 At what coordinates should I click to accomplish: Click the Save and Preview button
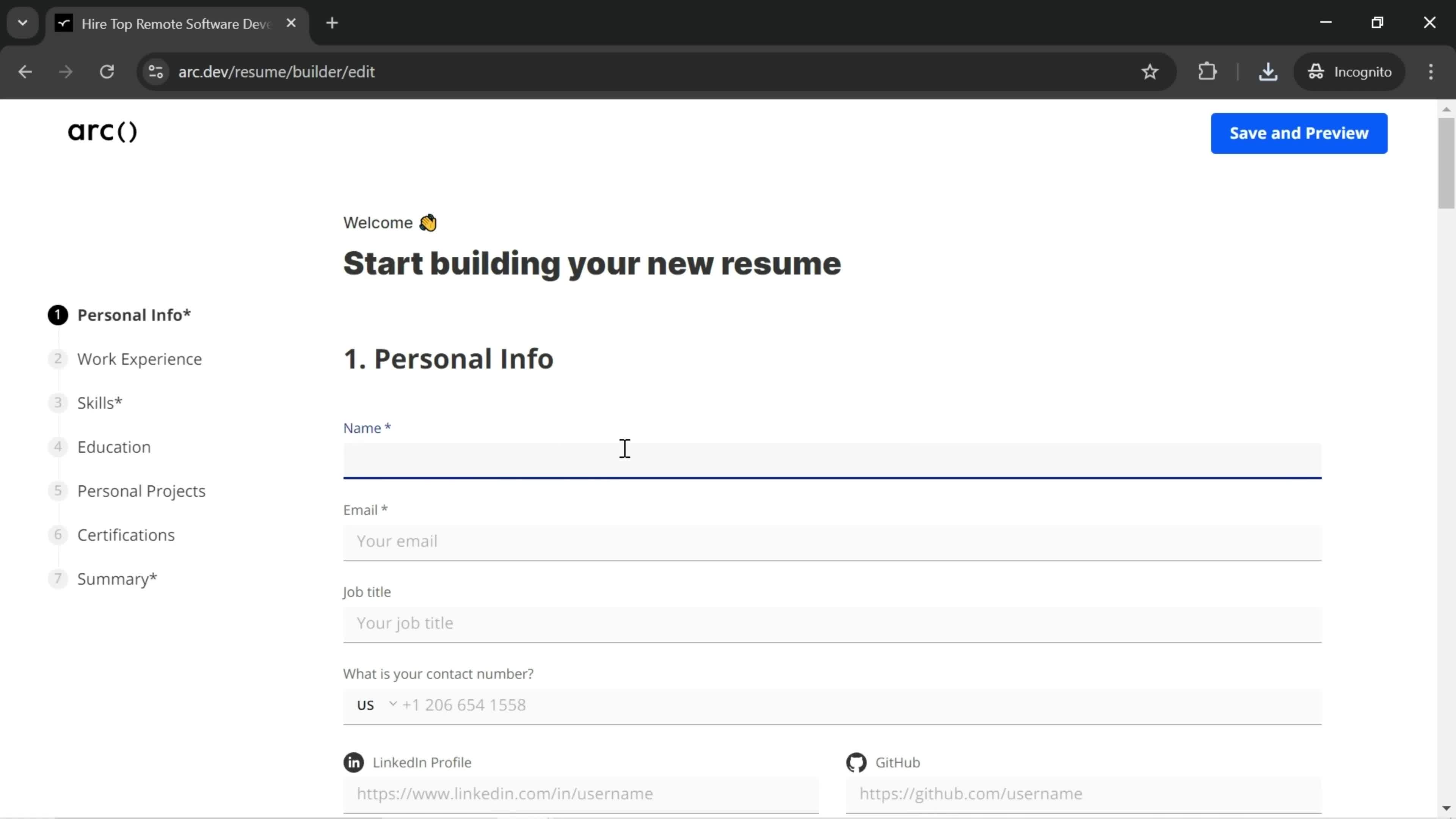1299,133
